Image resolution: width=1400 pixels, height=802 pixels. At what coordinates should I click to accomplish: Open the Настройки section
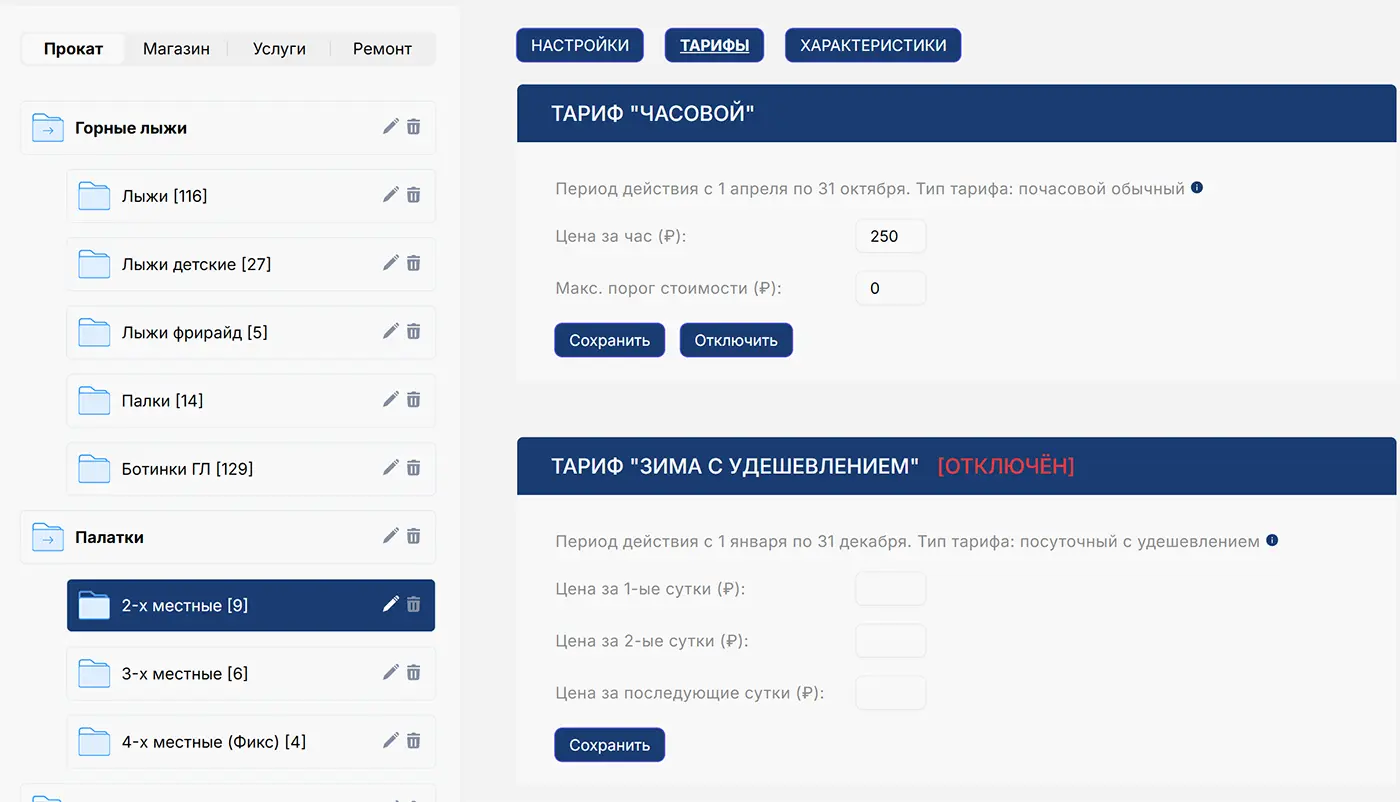click(580, 45)
